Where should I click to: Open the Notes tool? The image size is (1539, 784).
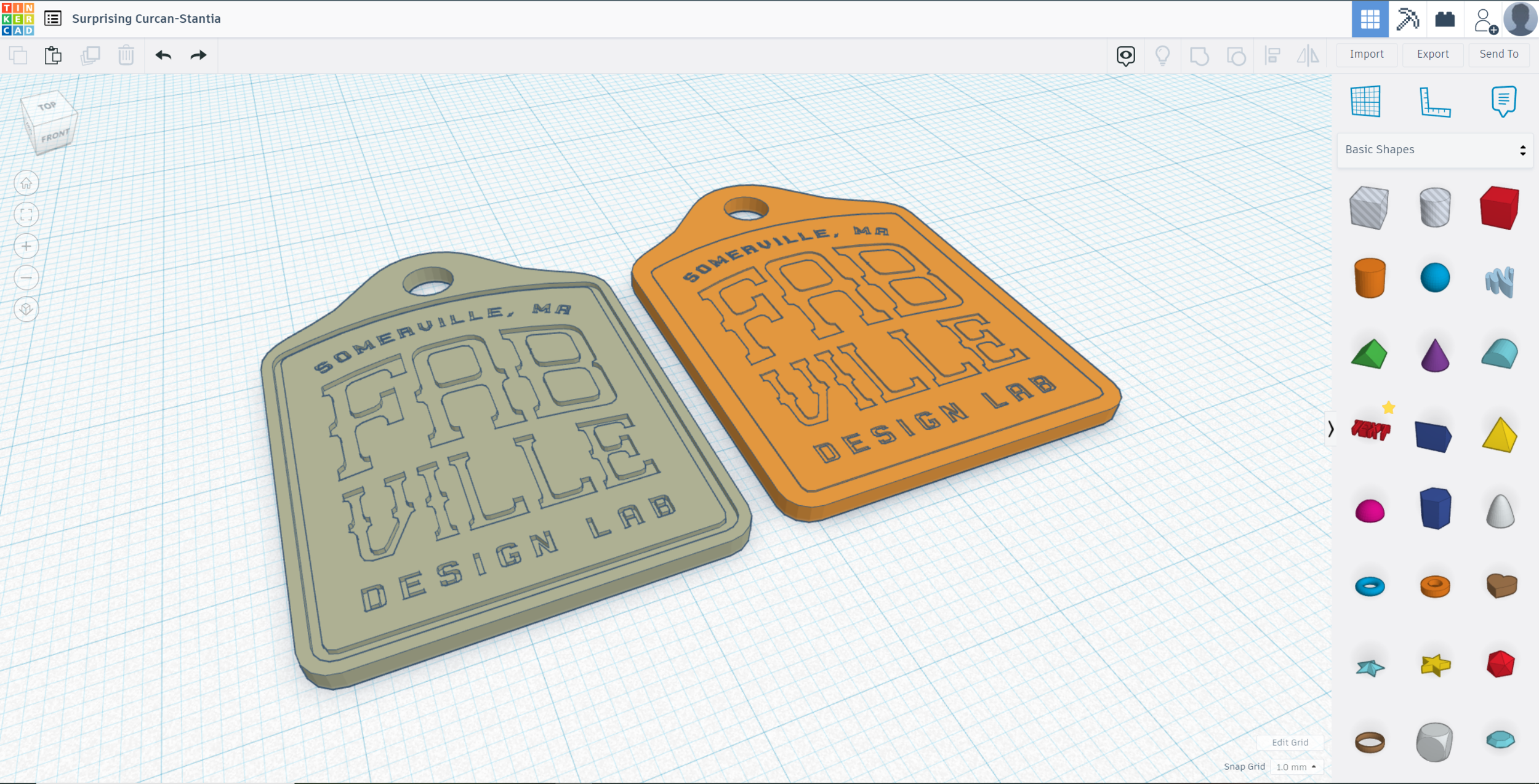(x=1503, y=102)
